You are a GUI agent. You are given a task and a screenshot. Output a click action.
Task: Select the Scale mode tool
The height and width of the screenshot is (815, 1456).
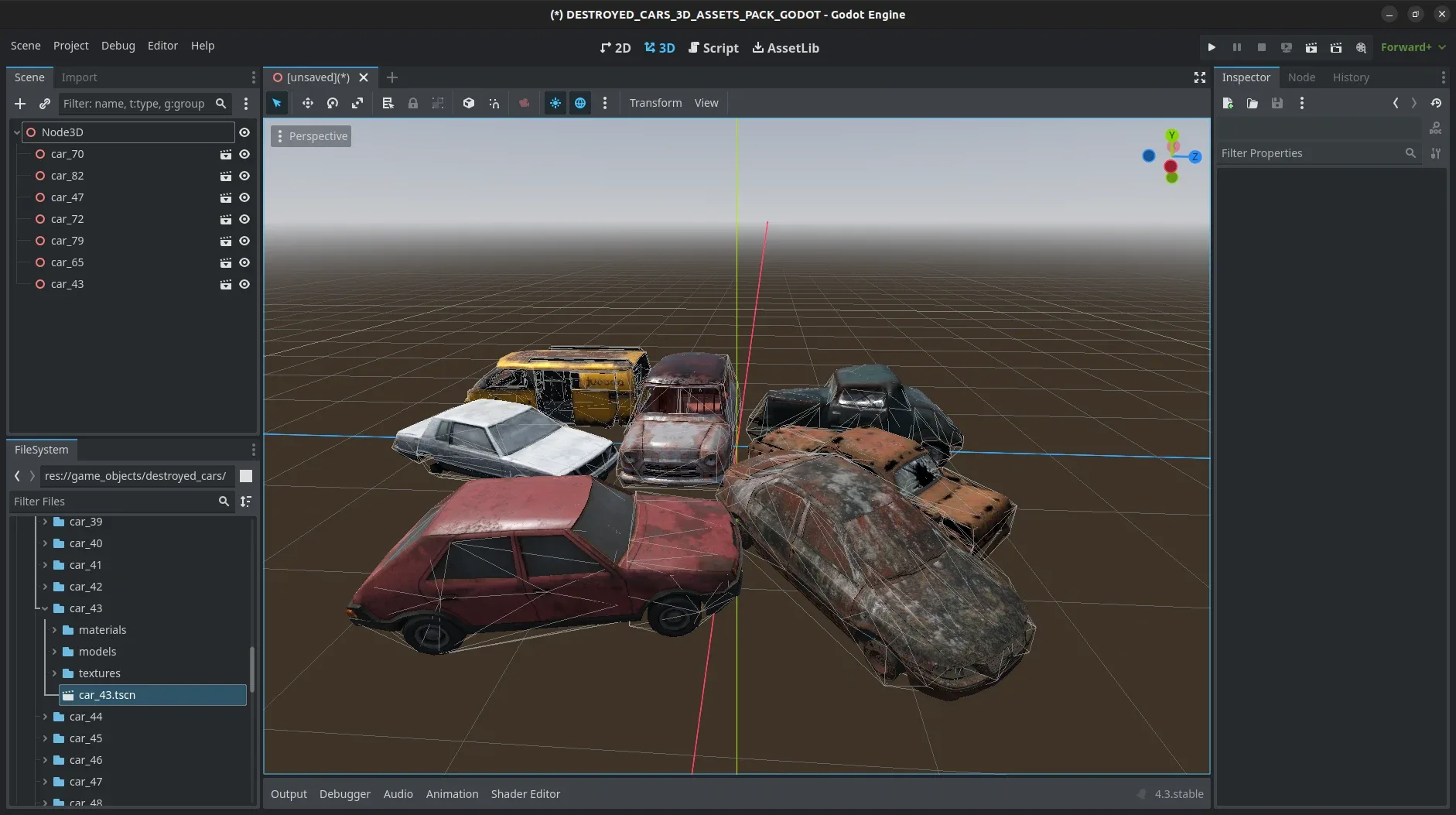click(x=357, y=103)
